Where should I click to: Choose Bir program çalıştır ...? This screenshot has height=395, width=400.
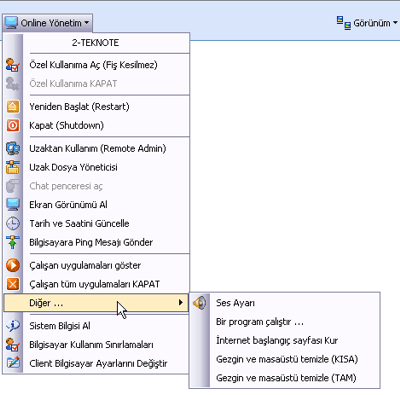pyautogui.click(x=285, y=322)
